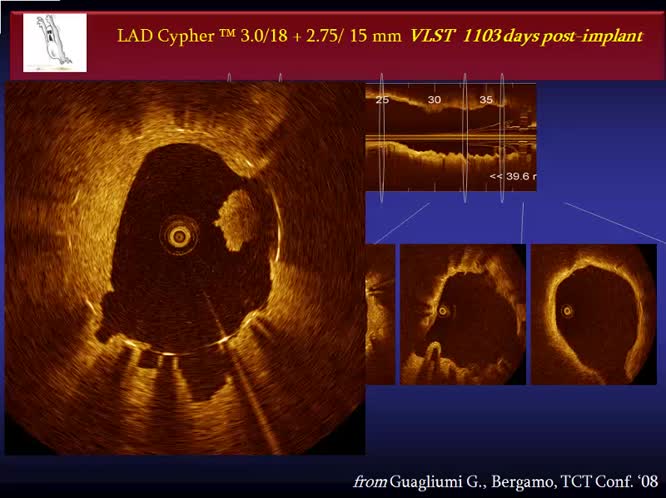The height and width of the screenshot is (498, 666).
Task: Click the '35' scale label
Action: coord(486,100)
